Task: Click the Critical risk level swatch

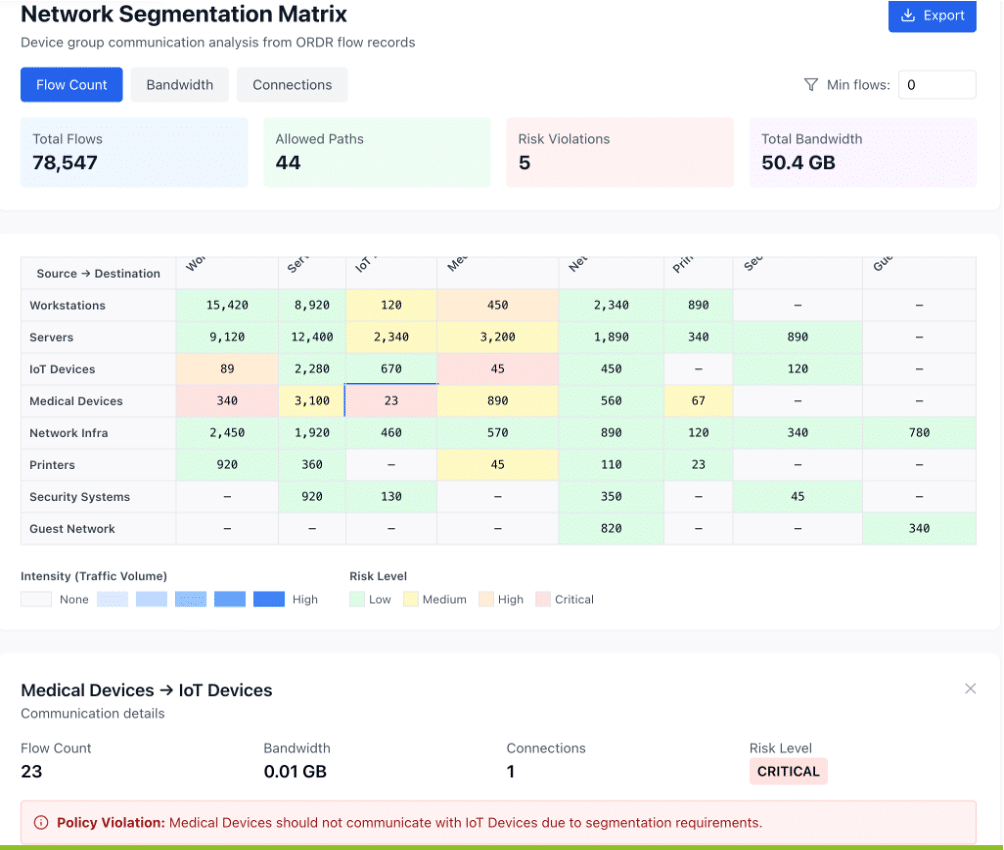Action: click(543, 599)
